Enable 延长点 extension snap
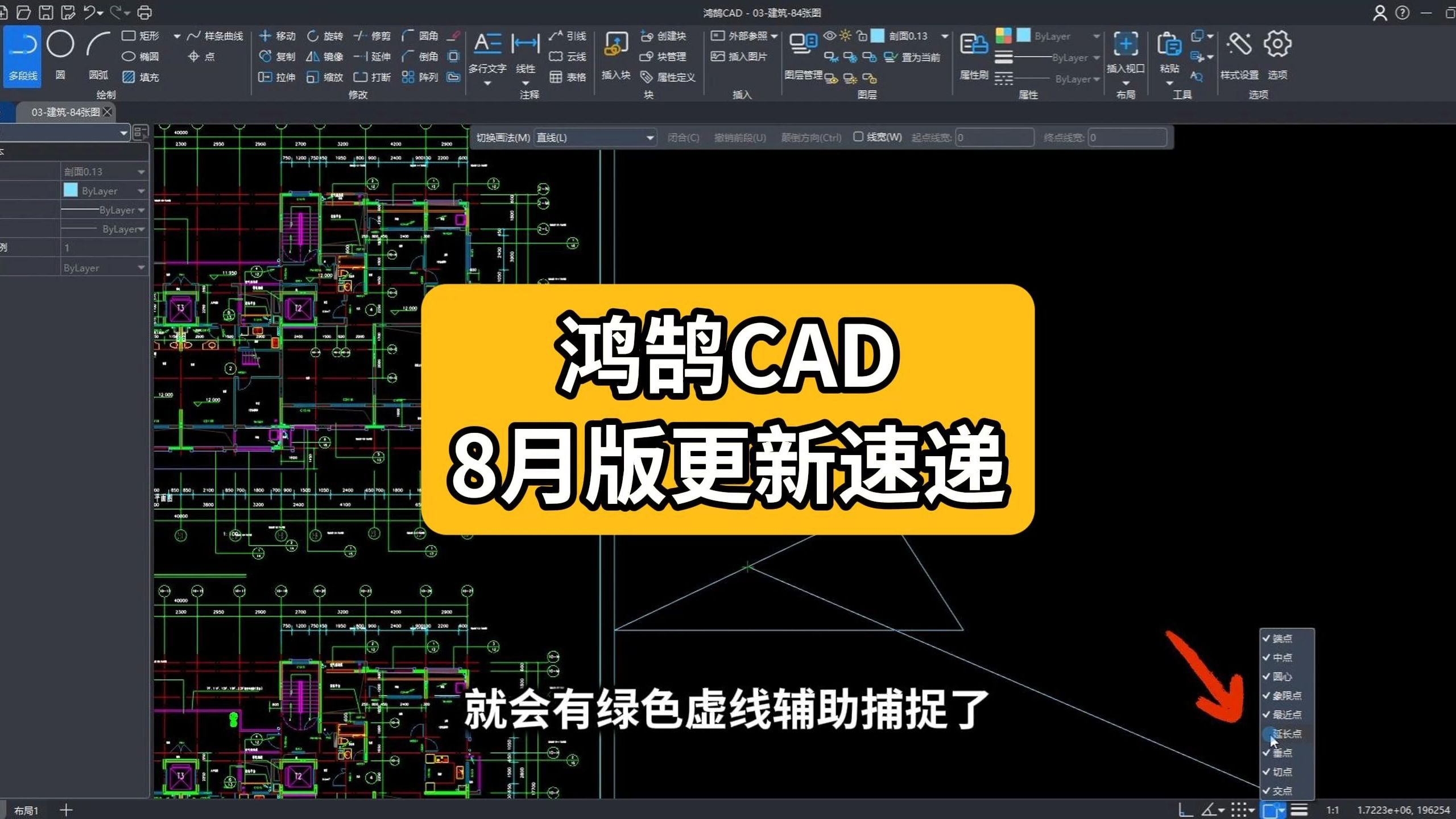 (1287, 734)
